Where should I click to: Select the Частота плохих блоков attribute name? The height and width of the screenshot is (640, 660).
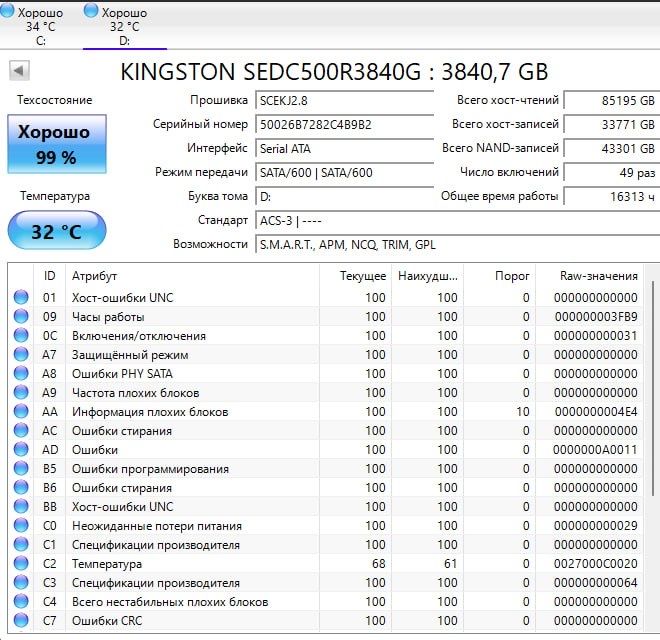tap(136, 392)
